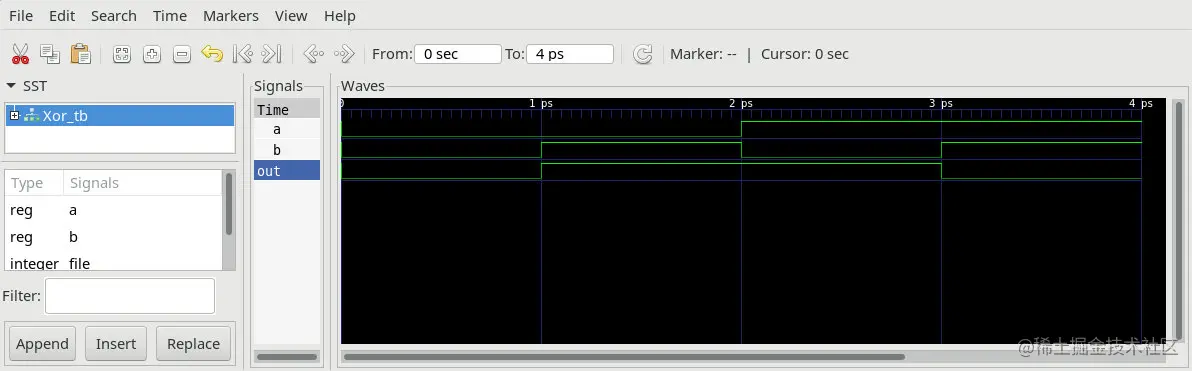1192x371 pixels.
Task: Expand the Xor_tb tree node
Action: click(x=14, y=116)
